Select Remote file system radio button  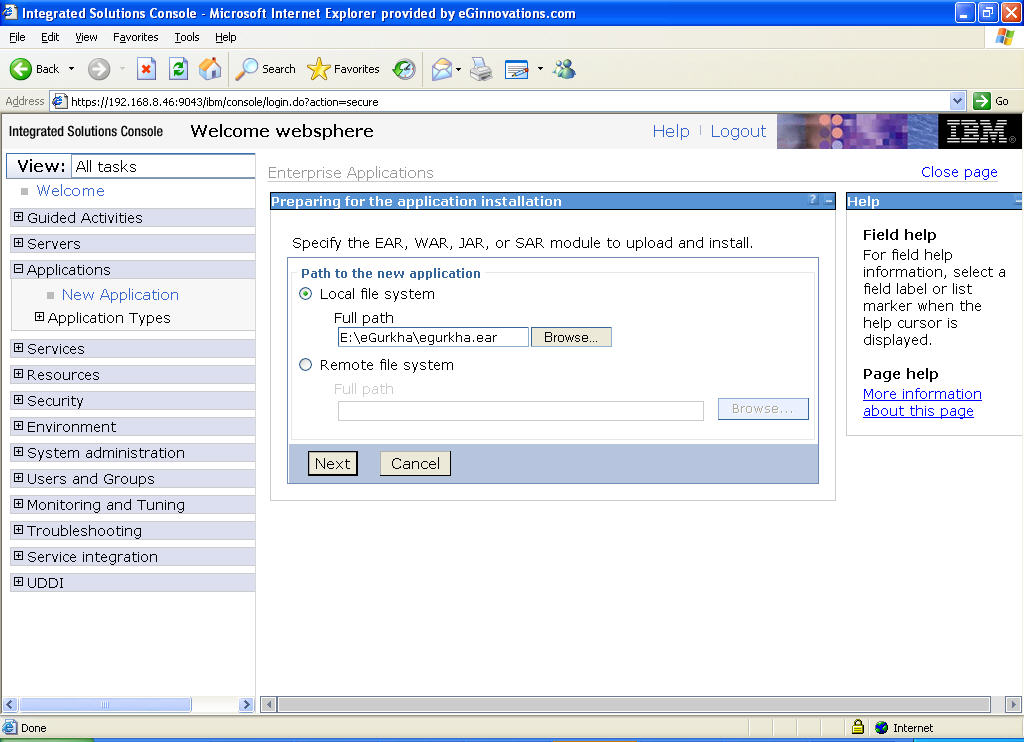click(305, 364)
